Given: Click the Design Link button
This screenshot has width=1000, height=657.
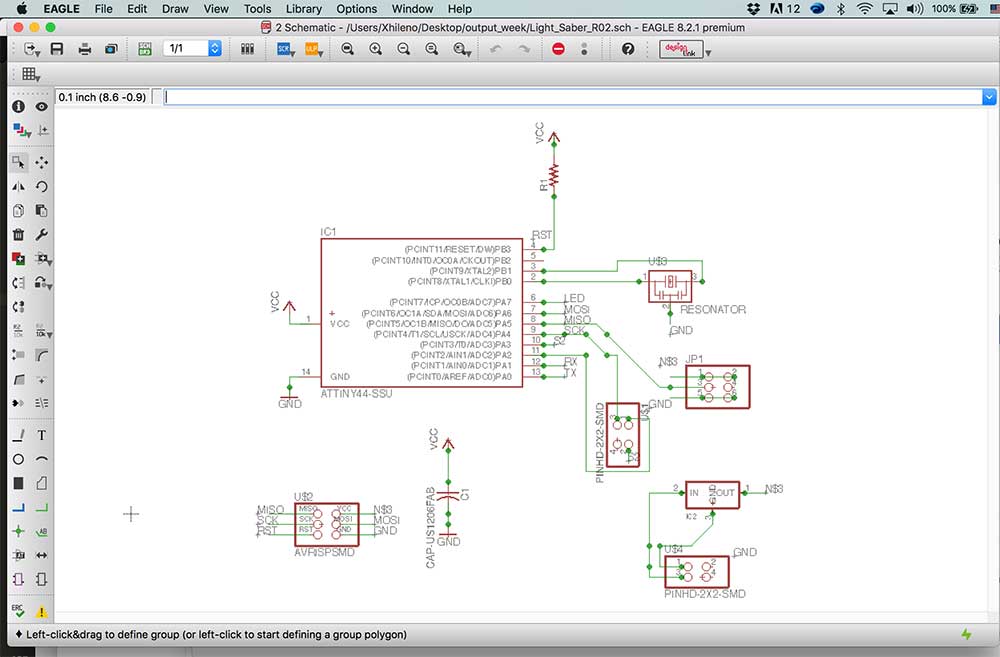Looking at the screenshot, I should click(680, 49).
